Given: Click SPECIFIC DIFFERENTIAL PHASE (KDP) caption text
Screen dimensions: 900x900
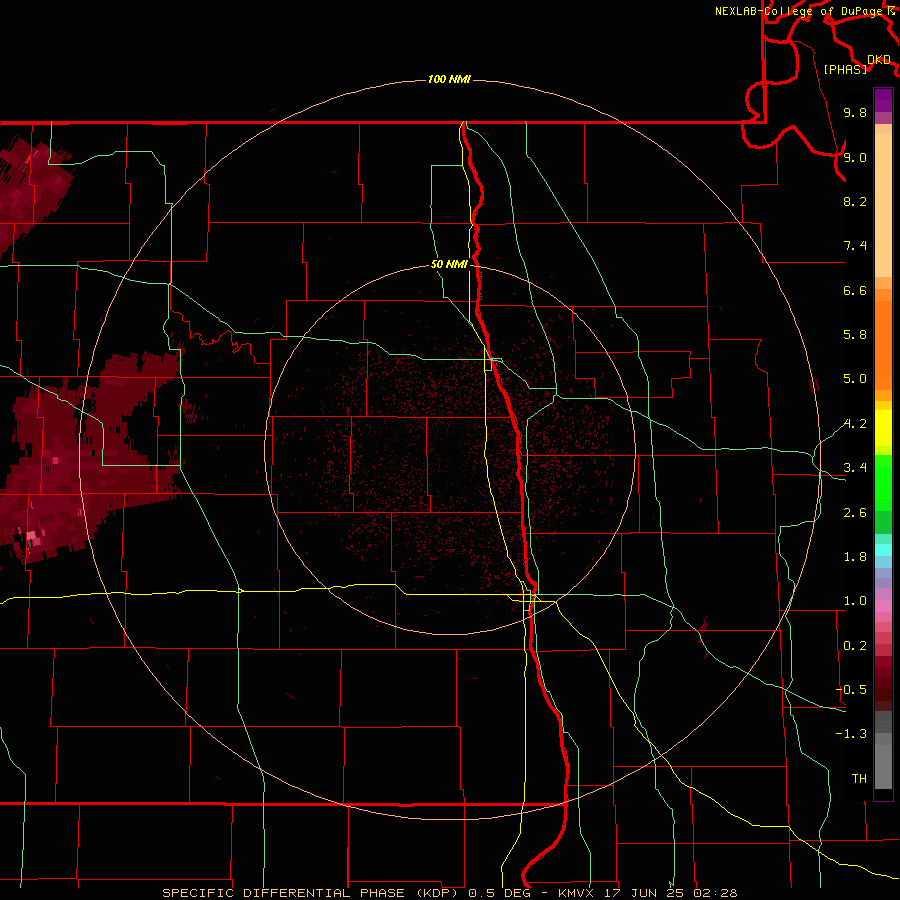Looking at the screenshot, I should pos(311,893).
